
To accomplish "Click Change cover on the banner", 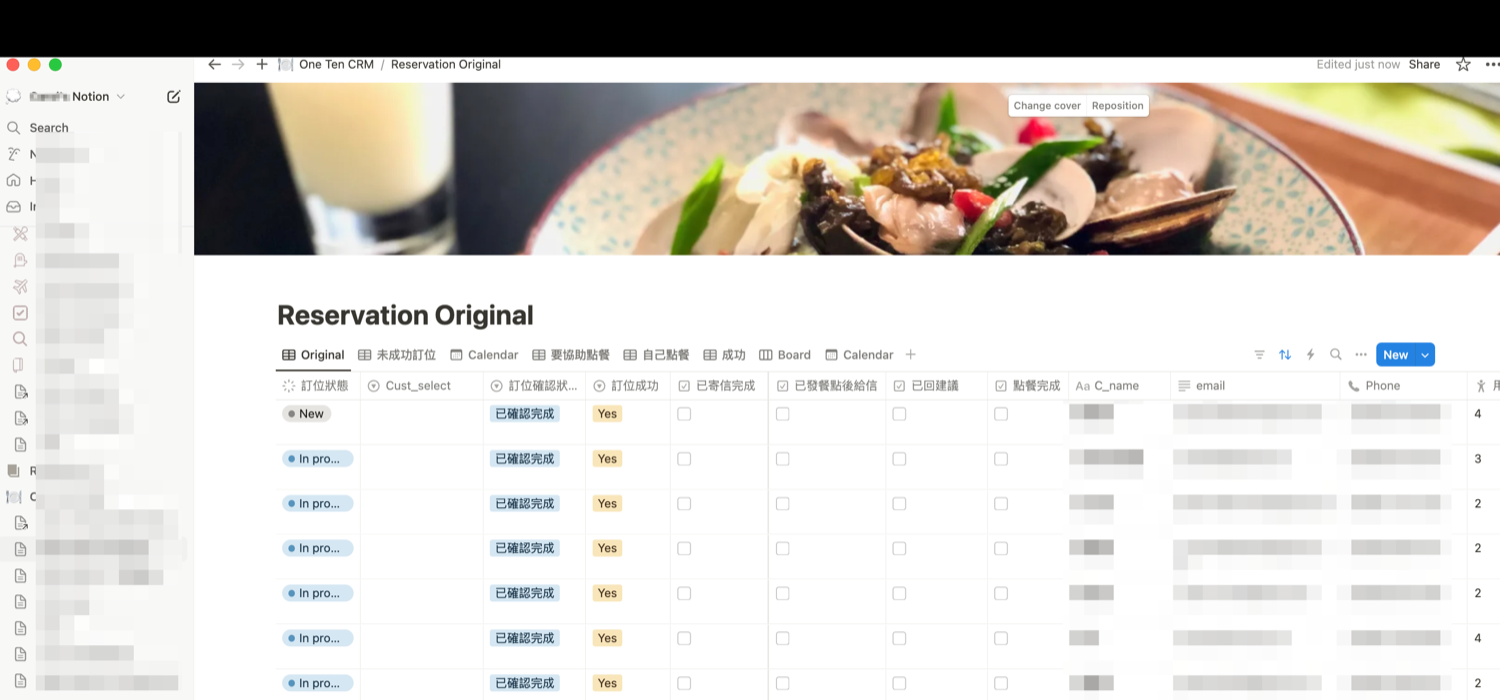I will click(1047, 106).
